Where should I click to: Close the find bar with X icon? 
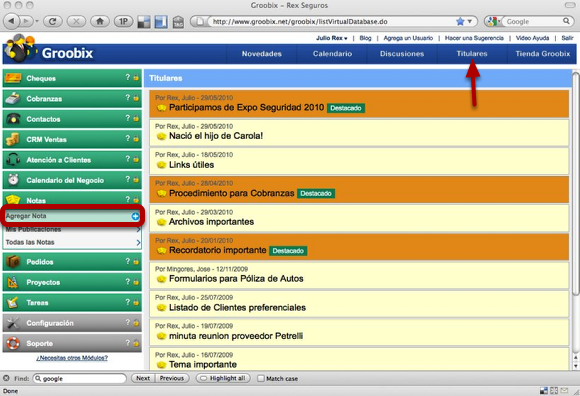[x=6, y=378]
